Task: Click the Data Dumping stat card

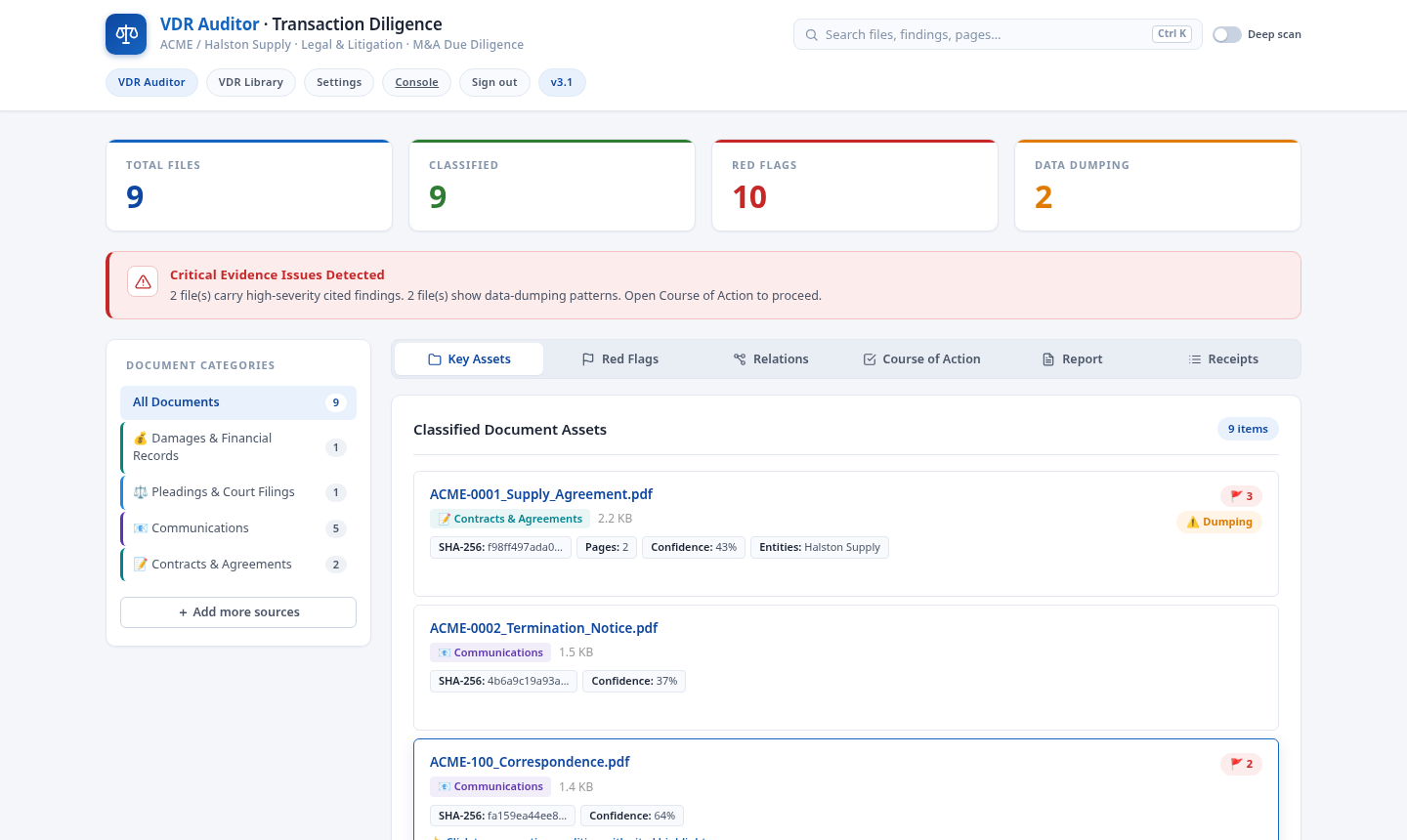Action: point(1158,186)
